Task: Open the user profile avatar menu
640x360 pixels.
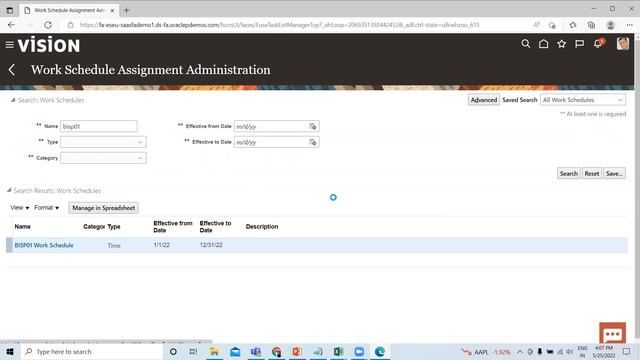Action: 623,44
